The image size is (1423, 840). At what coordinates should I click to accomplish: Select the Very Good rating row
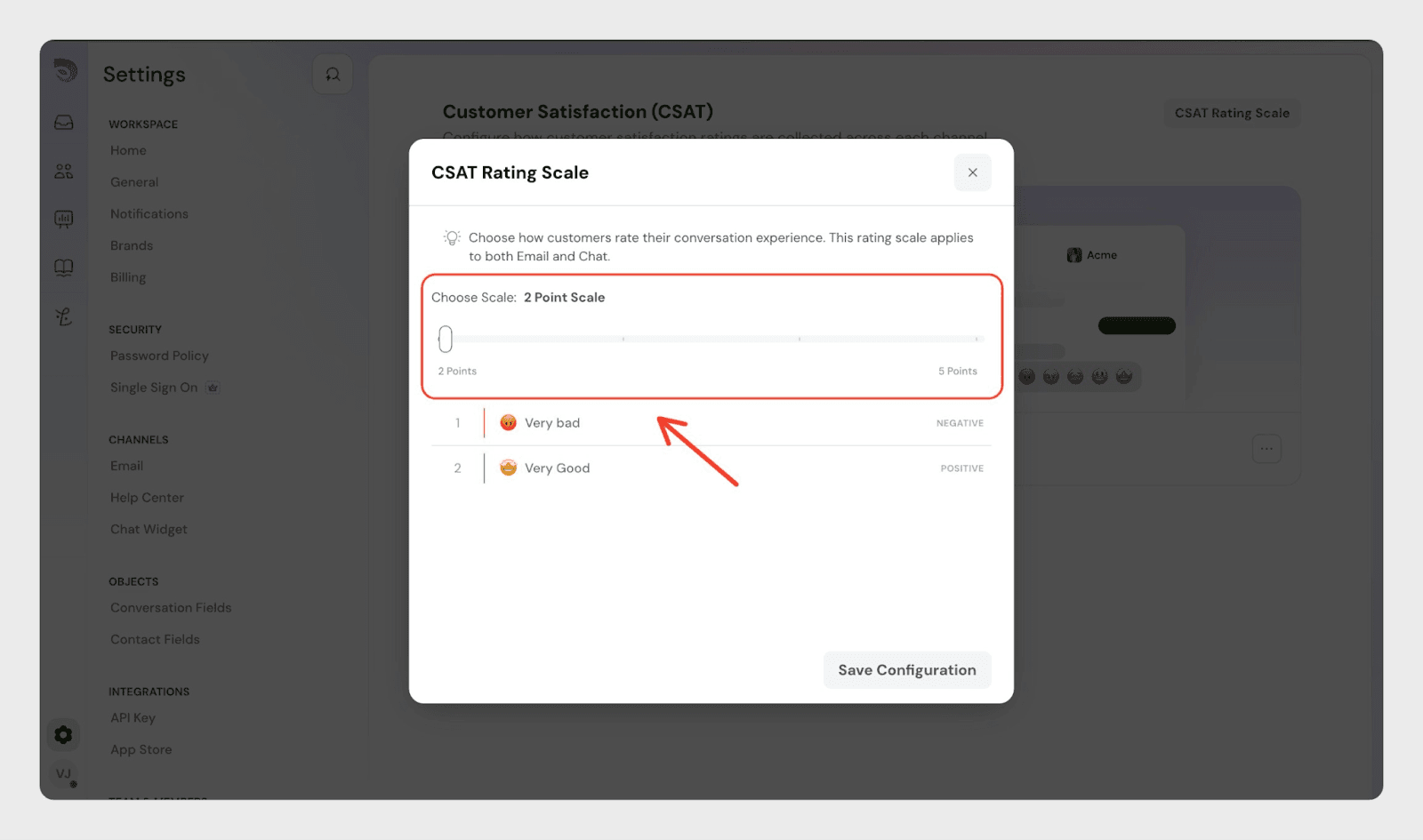[711, 468]
